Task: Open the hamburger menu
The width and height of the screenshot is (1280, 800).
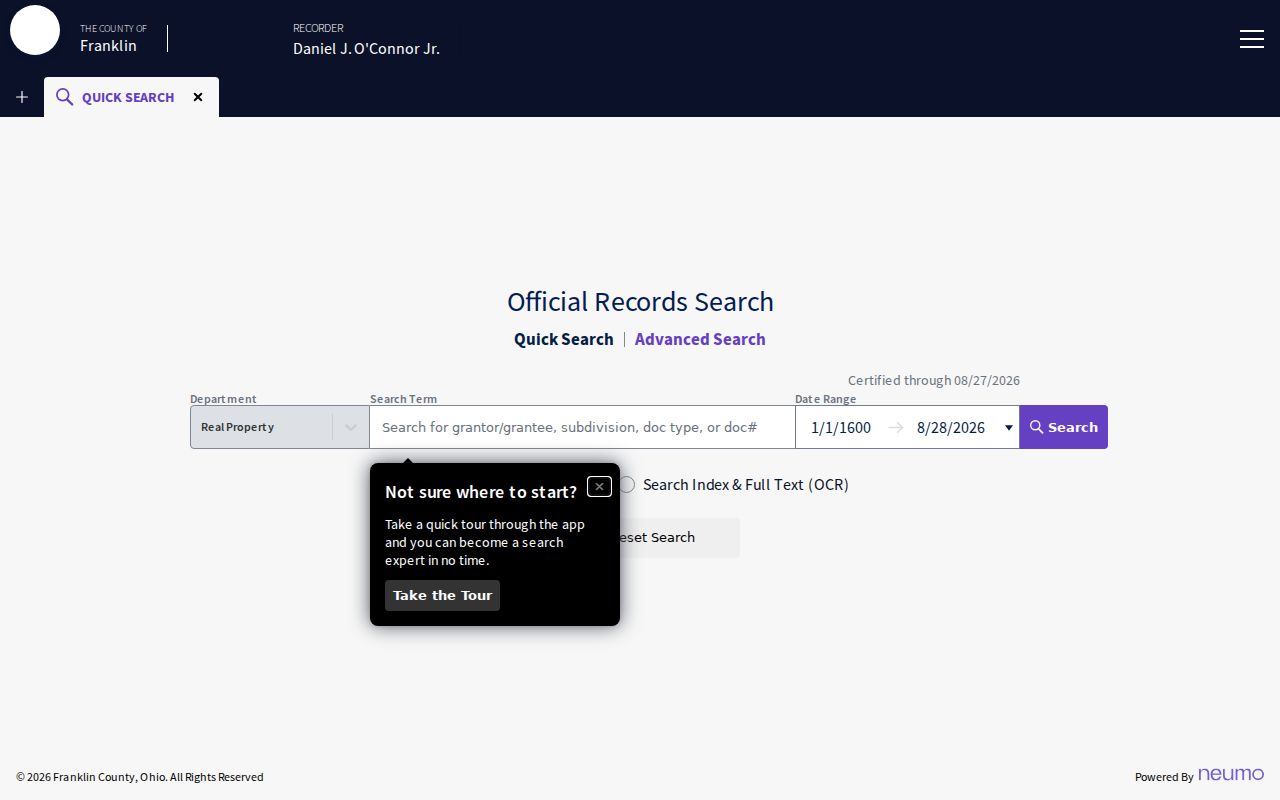Action: coord(1252,39)
